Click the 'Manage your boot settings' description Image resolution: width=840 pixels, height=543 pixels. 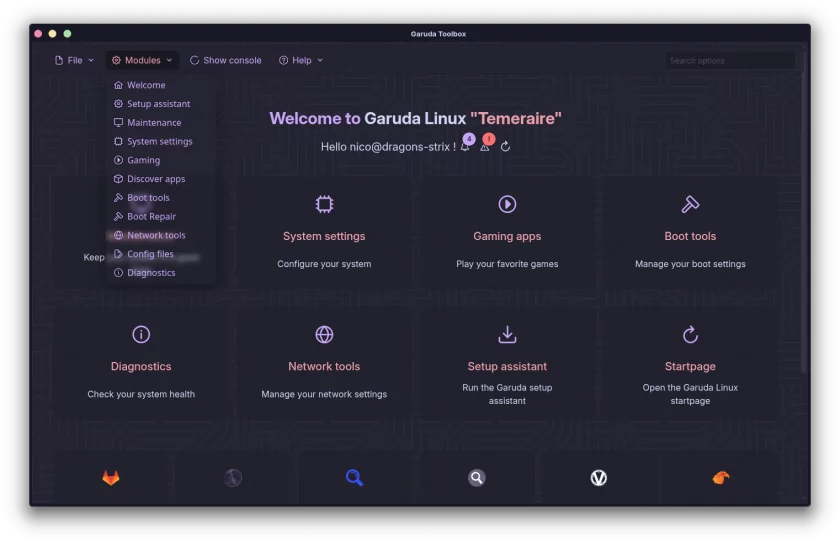coord(690,264)
